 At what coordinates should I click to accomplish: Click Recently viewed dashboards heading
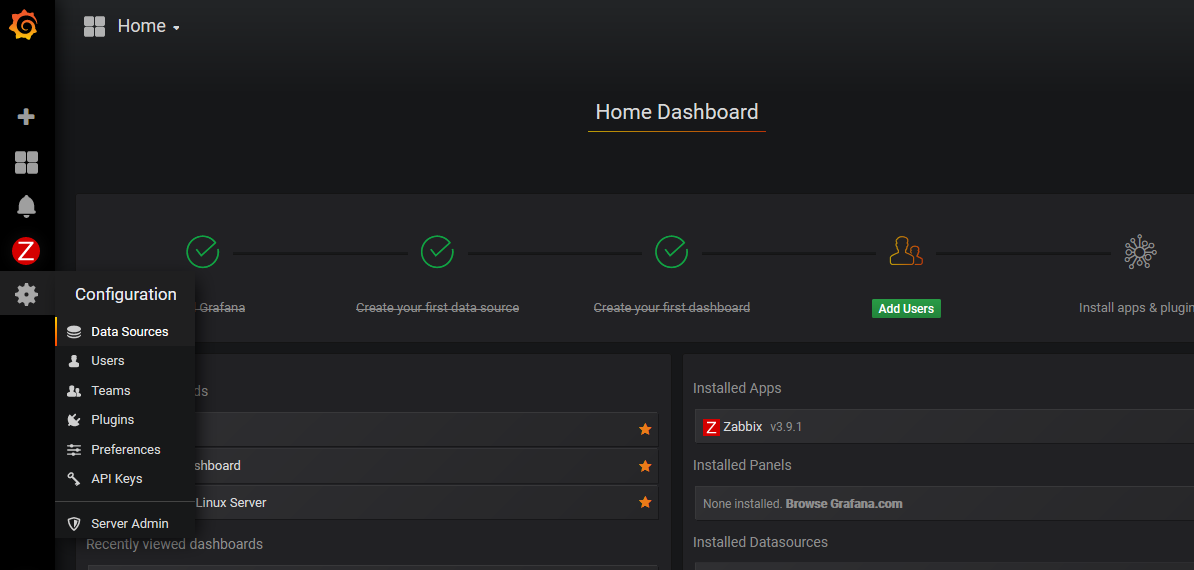pyautogui.click(x=174, y=544)
